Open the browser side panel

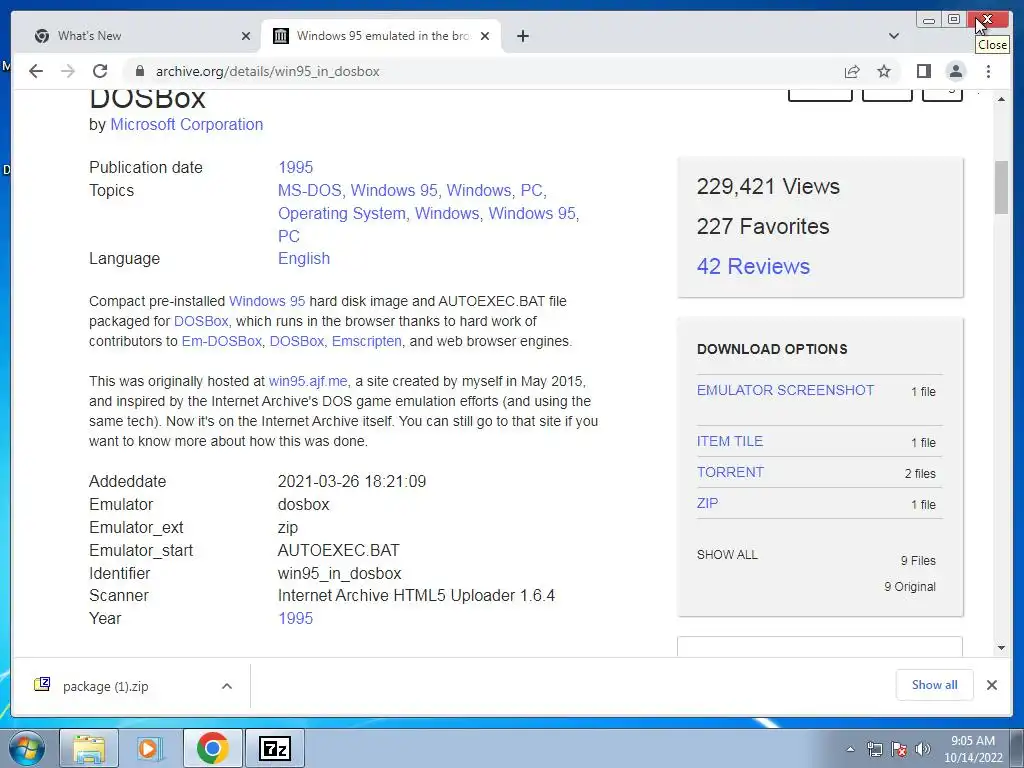923,71
